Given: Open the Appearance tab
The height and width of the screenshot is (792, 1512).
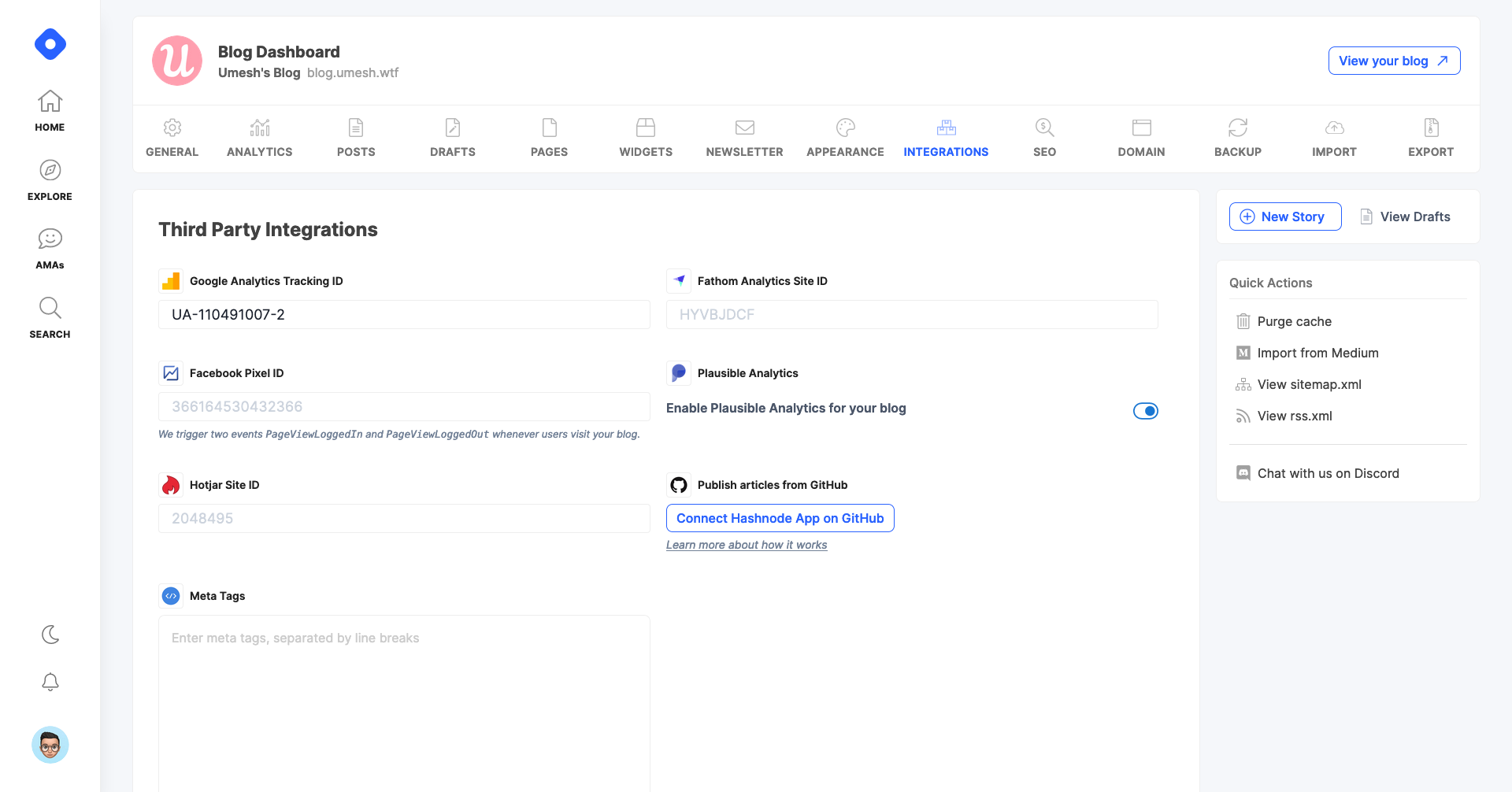Looking at the screenshot, I should (845, 138).
